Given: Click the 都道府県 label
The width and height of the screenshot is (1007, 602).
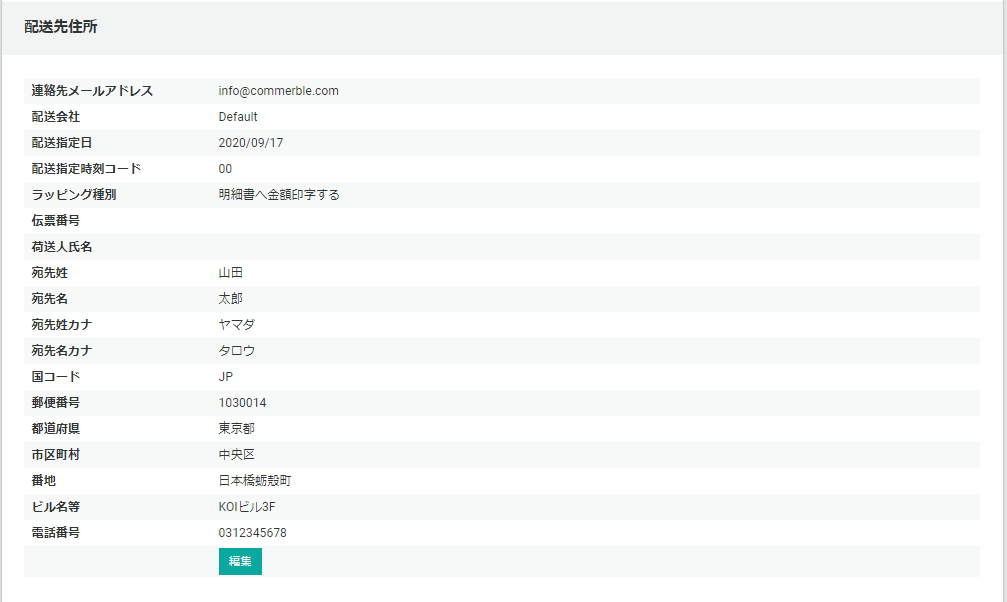Looking at the screenshot, I should tap(56, 429).
